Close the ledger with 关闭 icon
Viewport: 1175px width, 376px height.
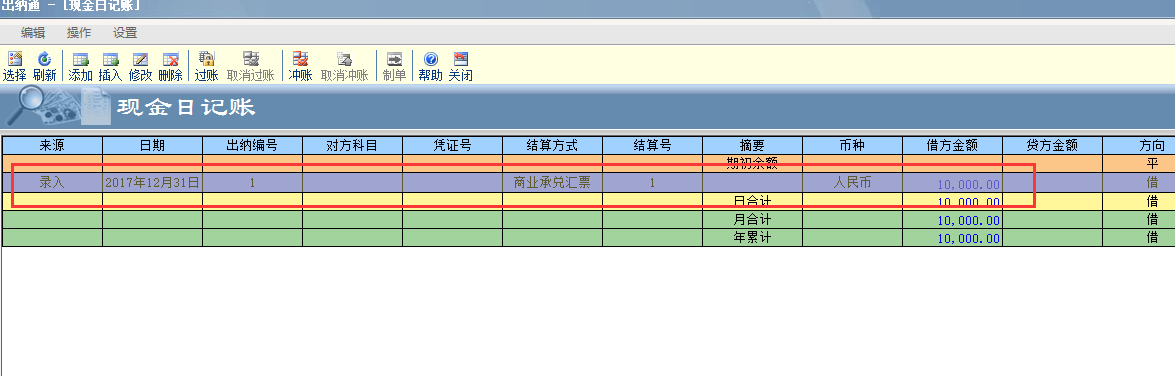point(460,66)
